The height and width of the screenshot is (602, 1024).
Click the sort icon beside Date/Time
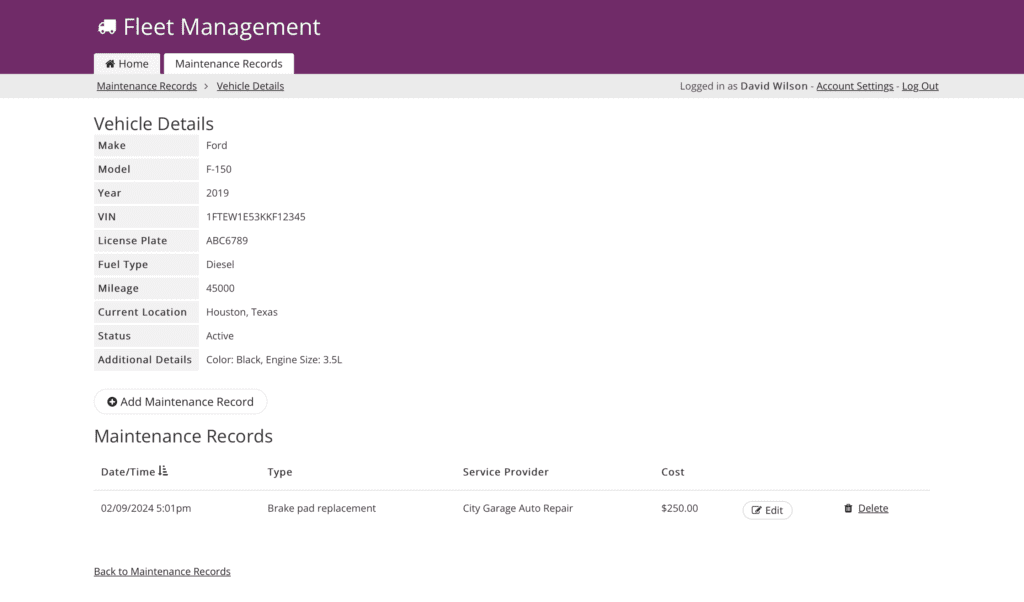tap(163, 471)
